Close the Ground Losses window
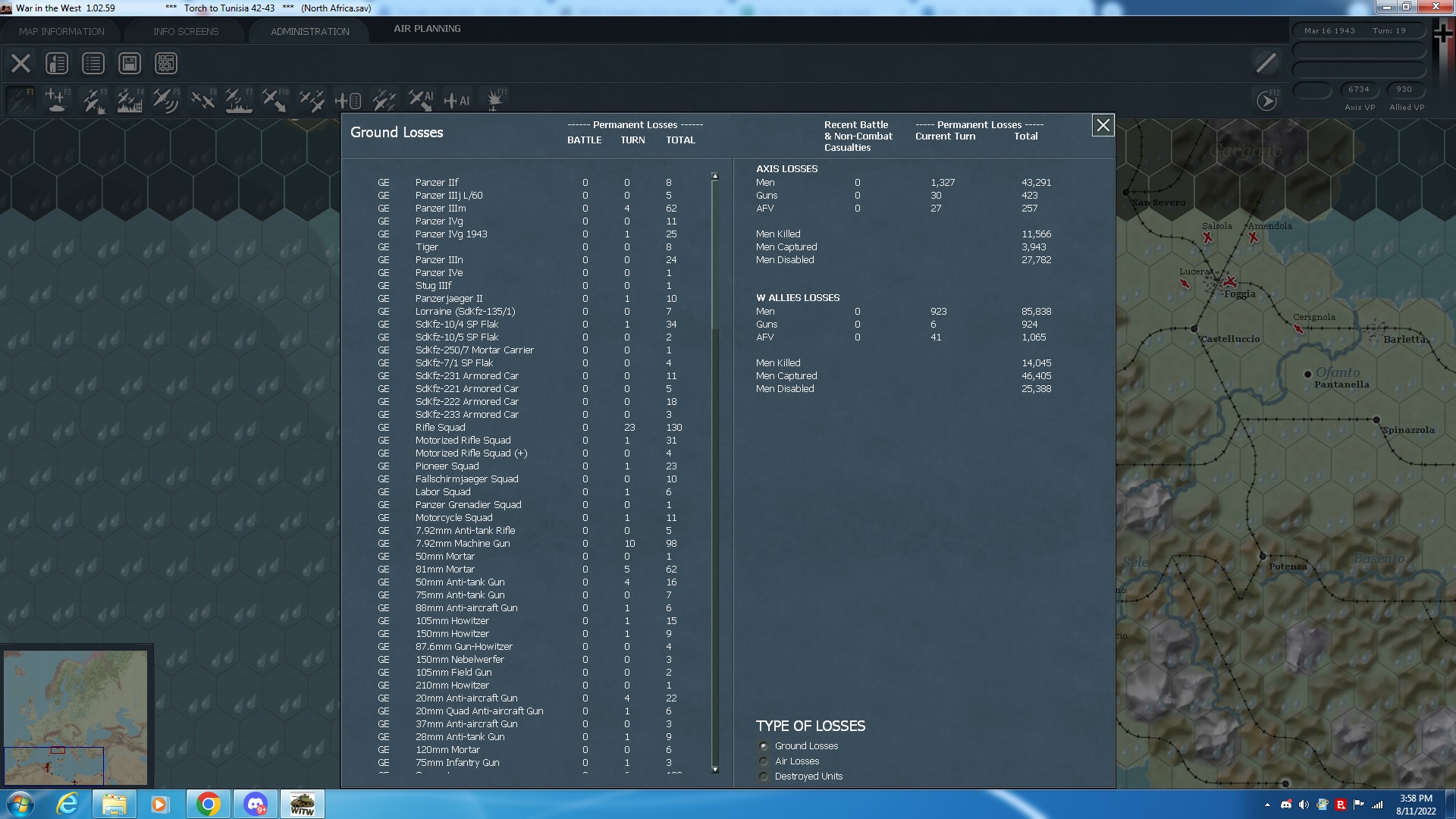Image resolution: width=1456 pixels, height=819 pixels. [x=1103, y=126]
